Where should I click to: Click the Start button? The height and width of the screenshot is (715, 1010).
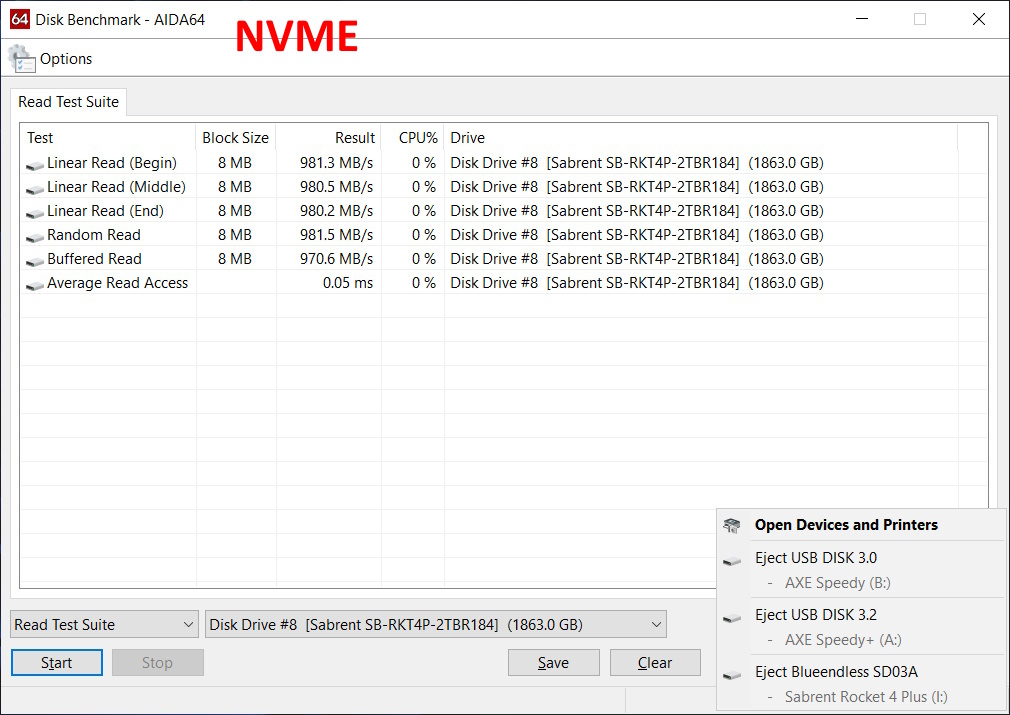coord(57,663)
